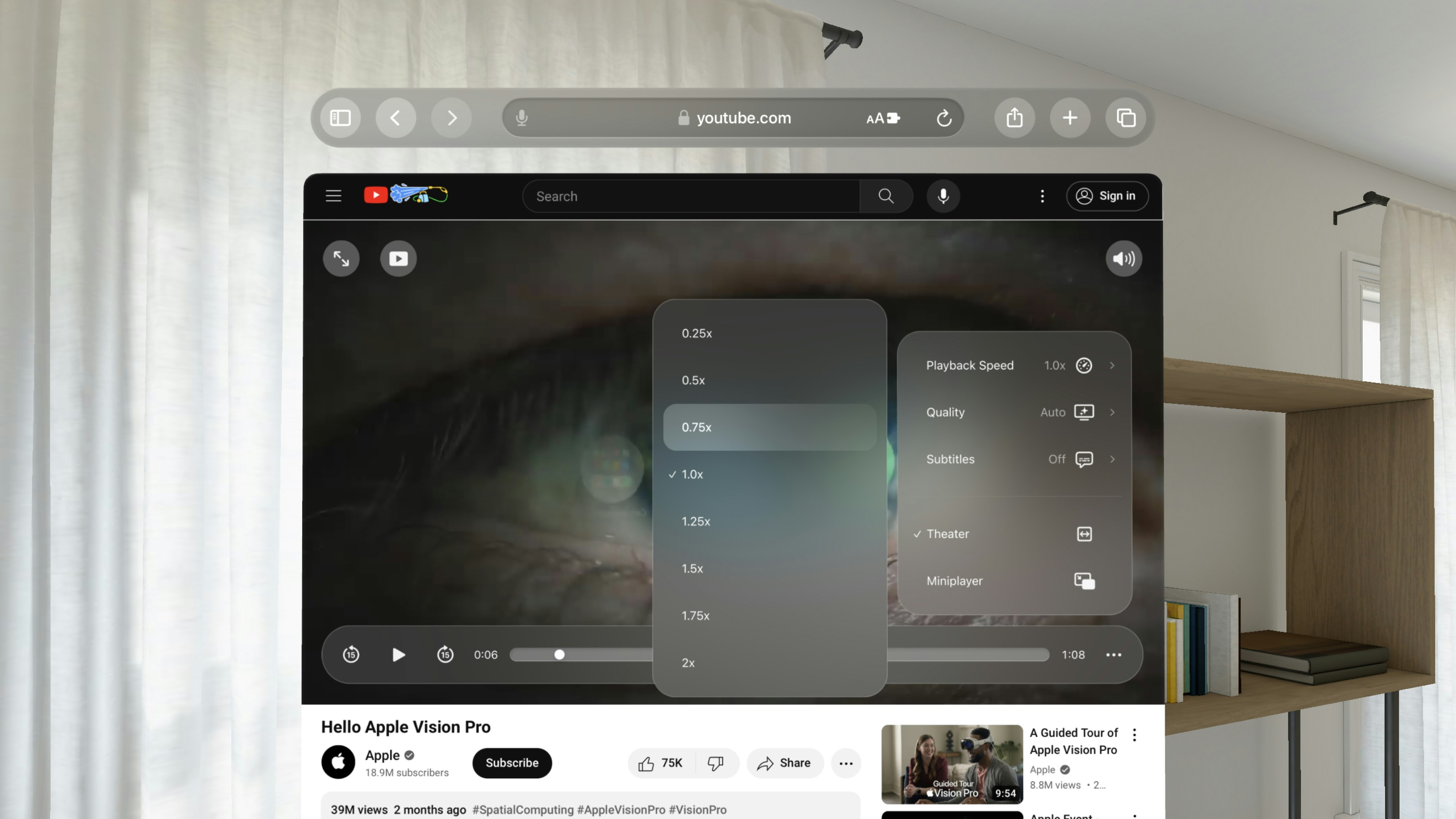
Task: Select 0.5x playback speed
Action: coord(769,380)
